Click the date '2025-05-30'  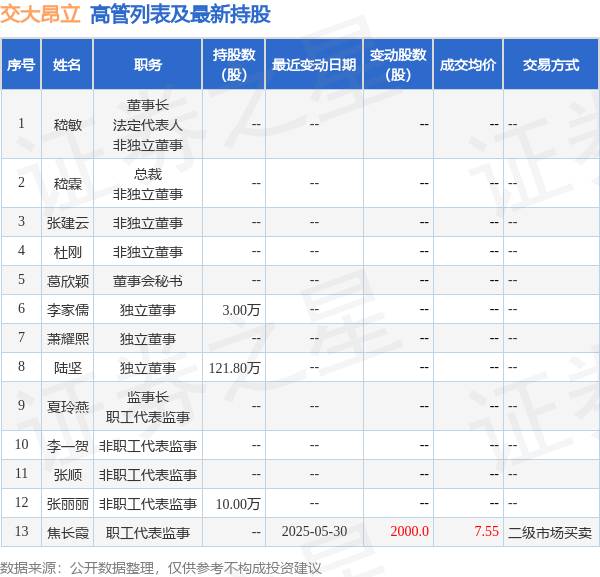click(x=314, y=531)
